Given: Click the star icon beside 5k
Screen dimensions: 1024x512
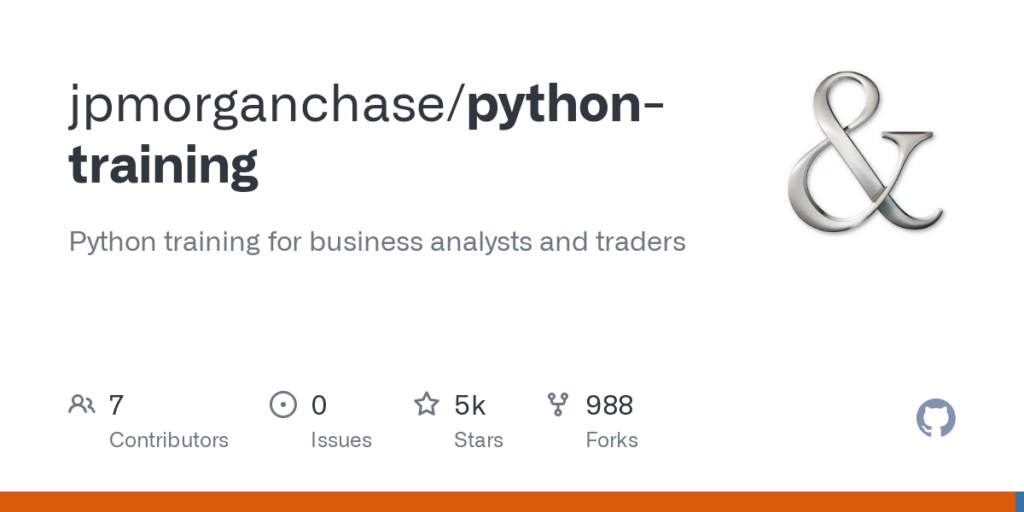Looking at the screenshot, I should point(427,405).
